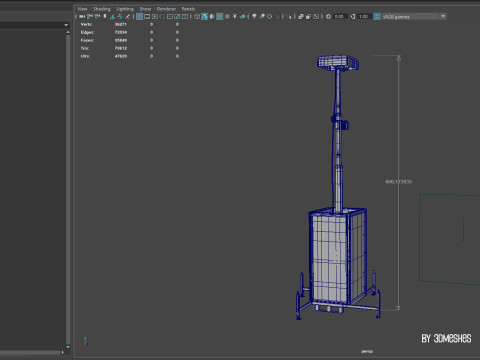The width and height of the screenshot is (480, 360).
Task: Toggle the Film Gate display
Action: (147, 16)
